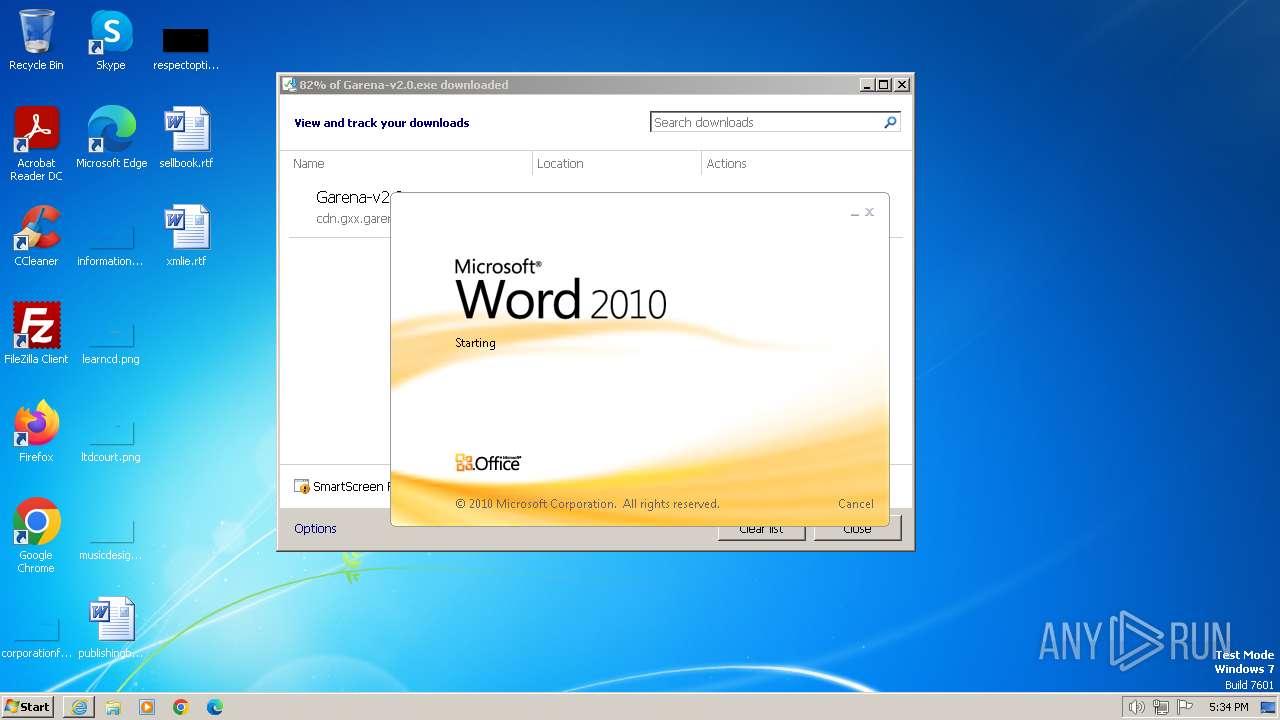Click Clear list button in downloads
1280x720 pixels.
coord(761,528)
